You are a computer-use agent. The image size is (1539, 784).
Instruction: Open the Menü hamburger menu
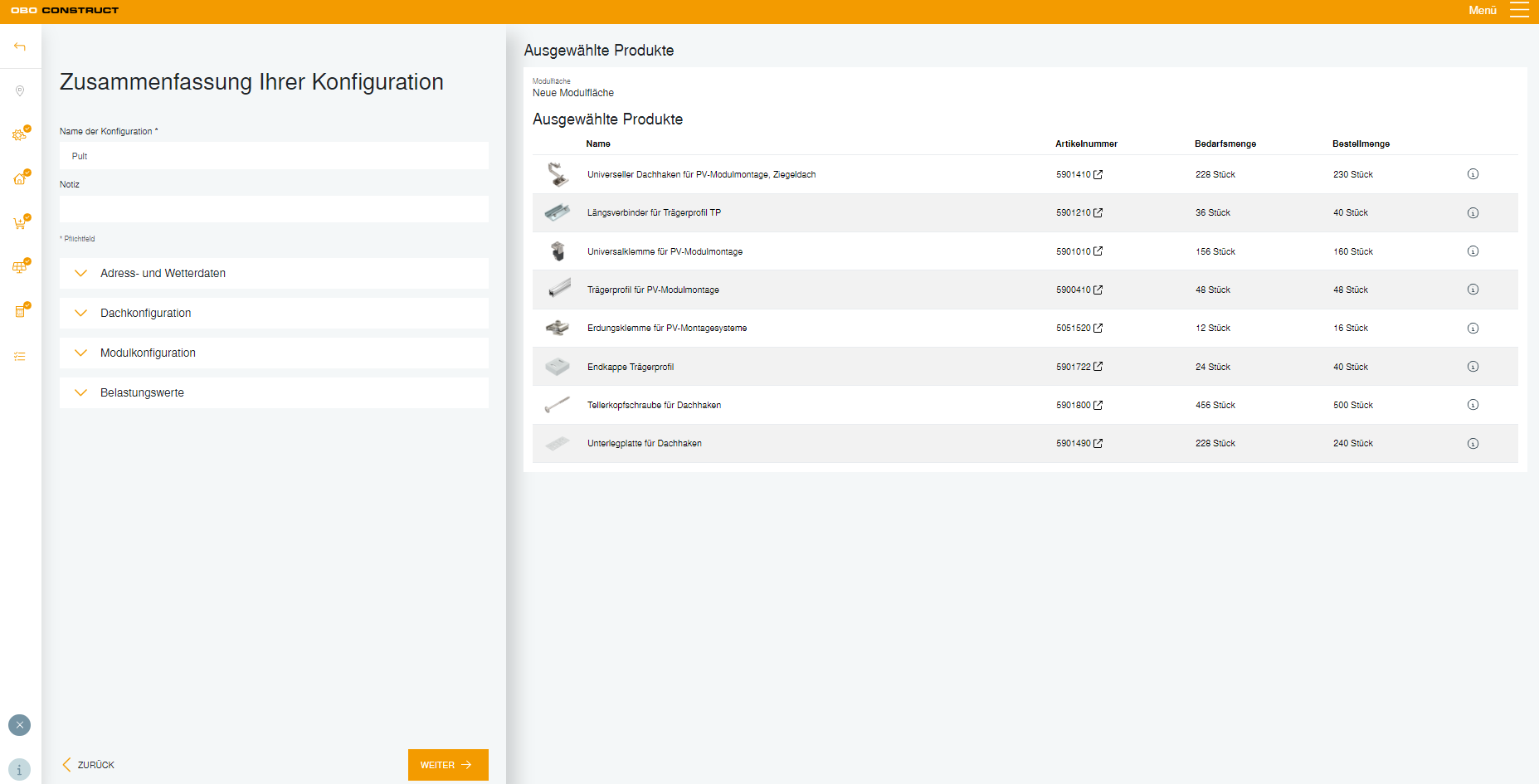coord(1518,10)
